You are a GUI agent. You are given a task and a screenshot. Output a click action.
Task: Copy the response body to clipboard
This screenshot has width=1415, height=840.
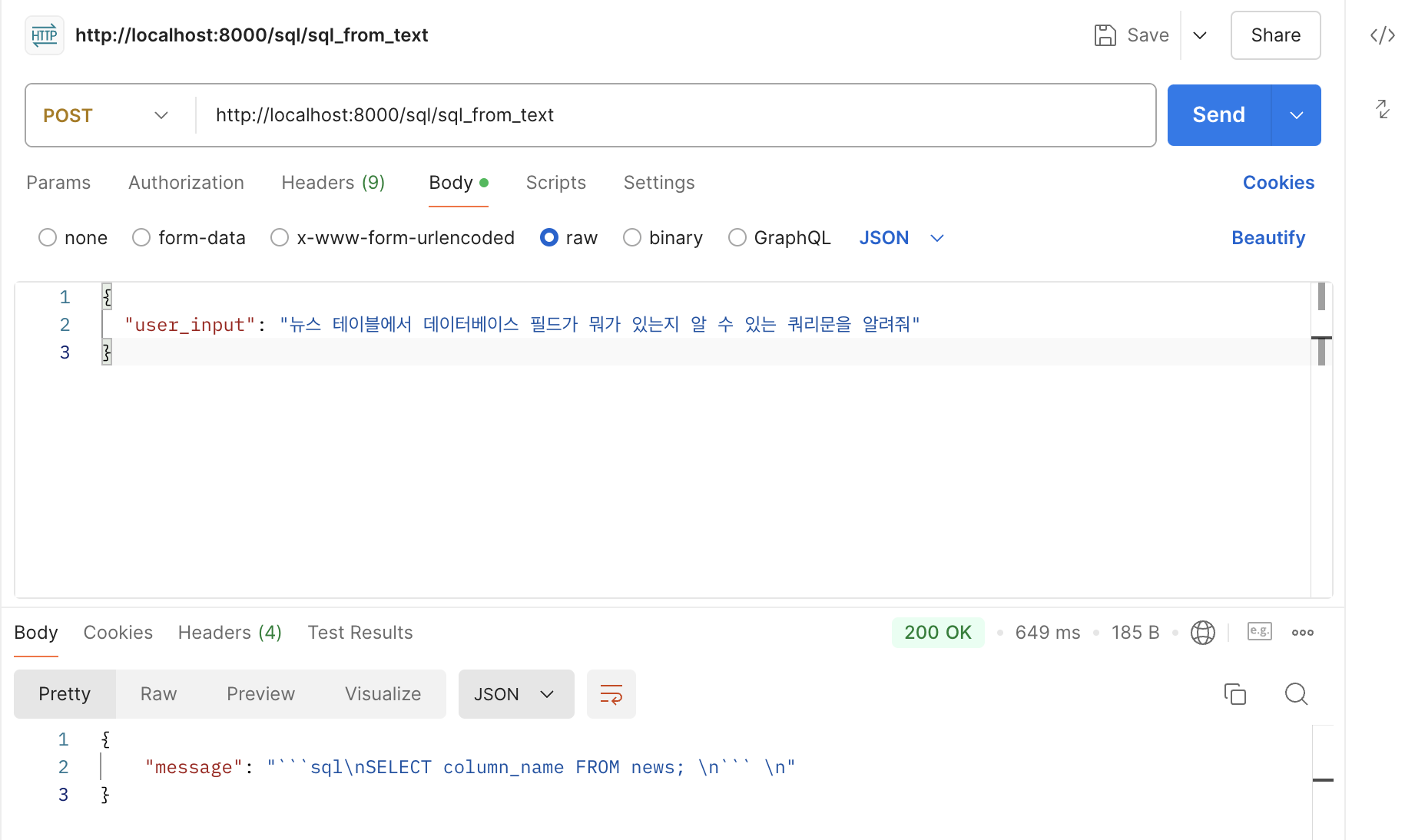coord(1234,694)
